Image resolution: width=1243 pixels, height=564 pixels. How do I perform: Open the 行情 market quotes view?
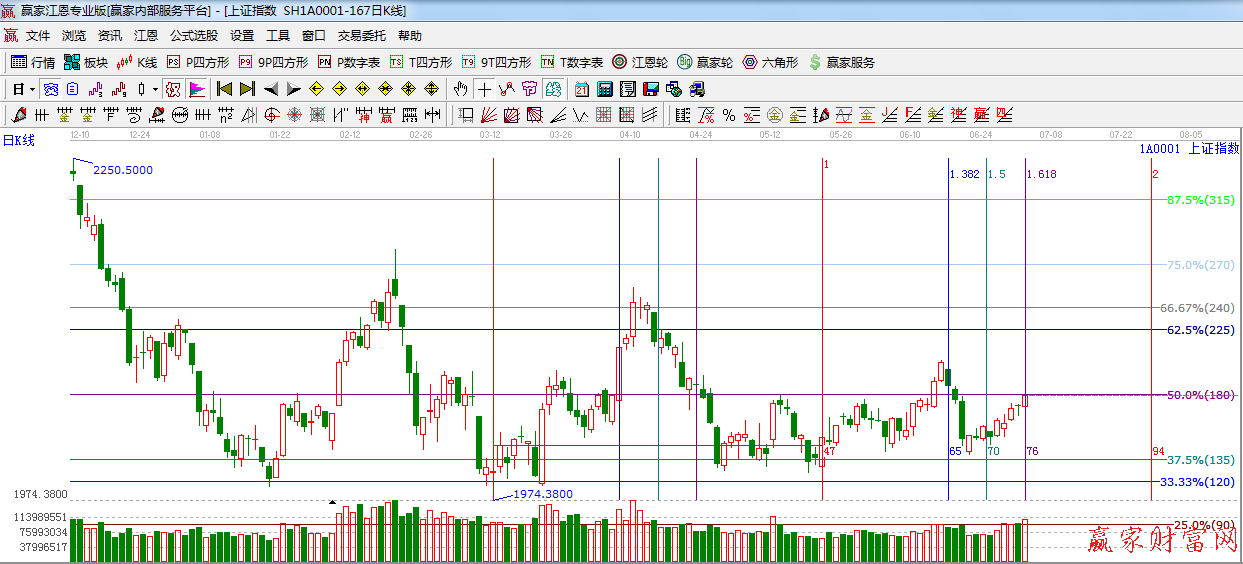point(33,62)
